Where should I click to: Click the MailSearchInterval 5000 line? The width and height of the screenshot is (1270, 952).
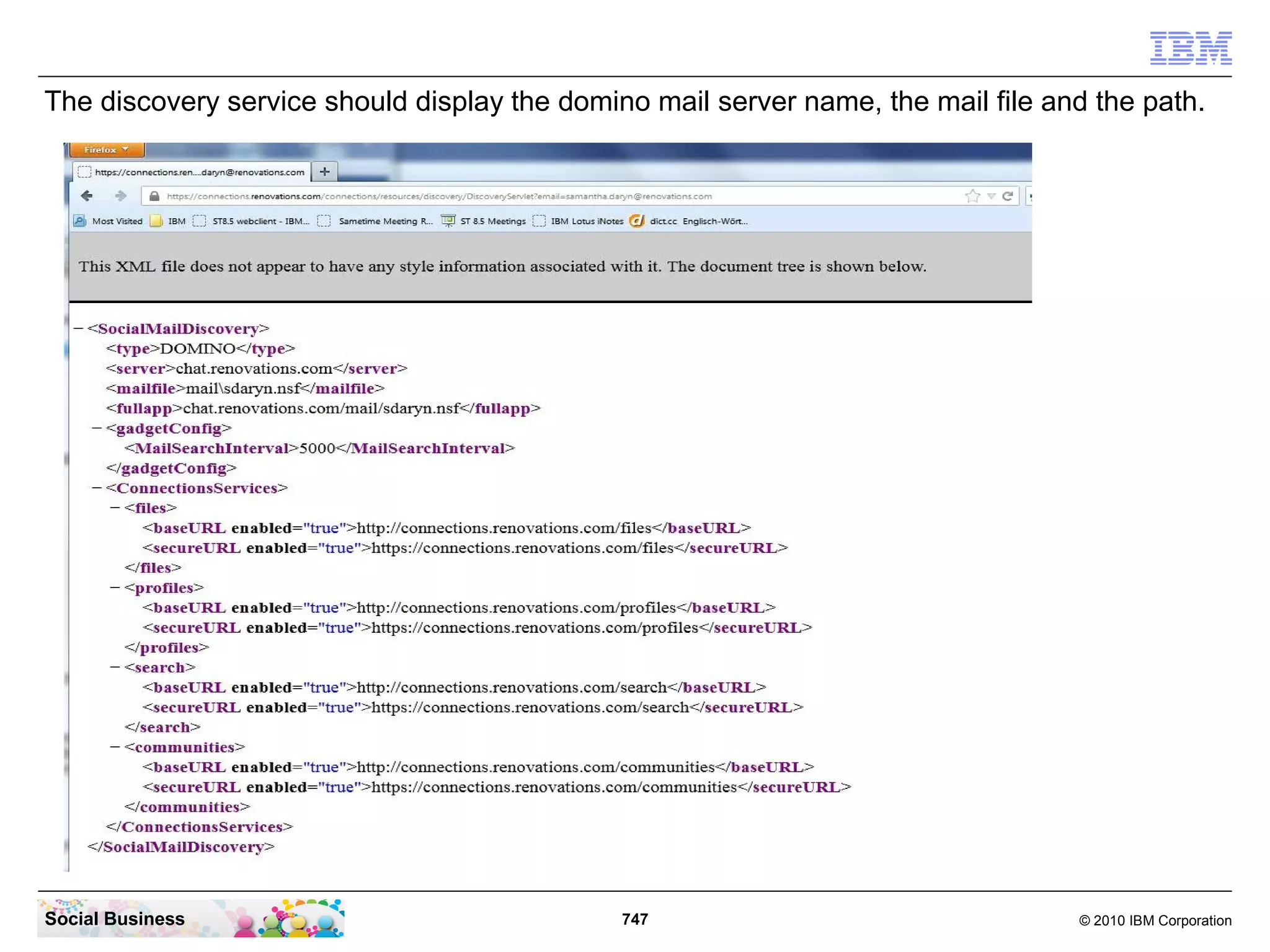[x=319, y=448]
